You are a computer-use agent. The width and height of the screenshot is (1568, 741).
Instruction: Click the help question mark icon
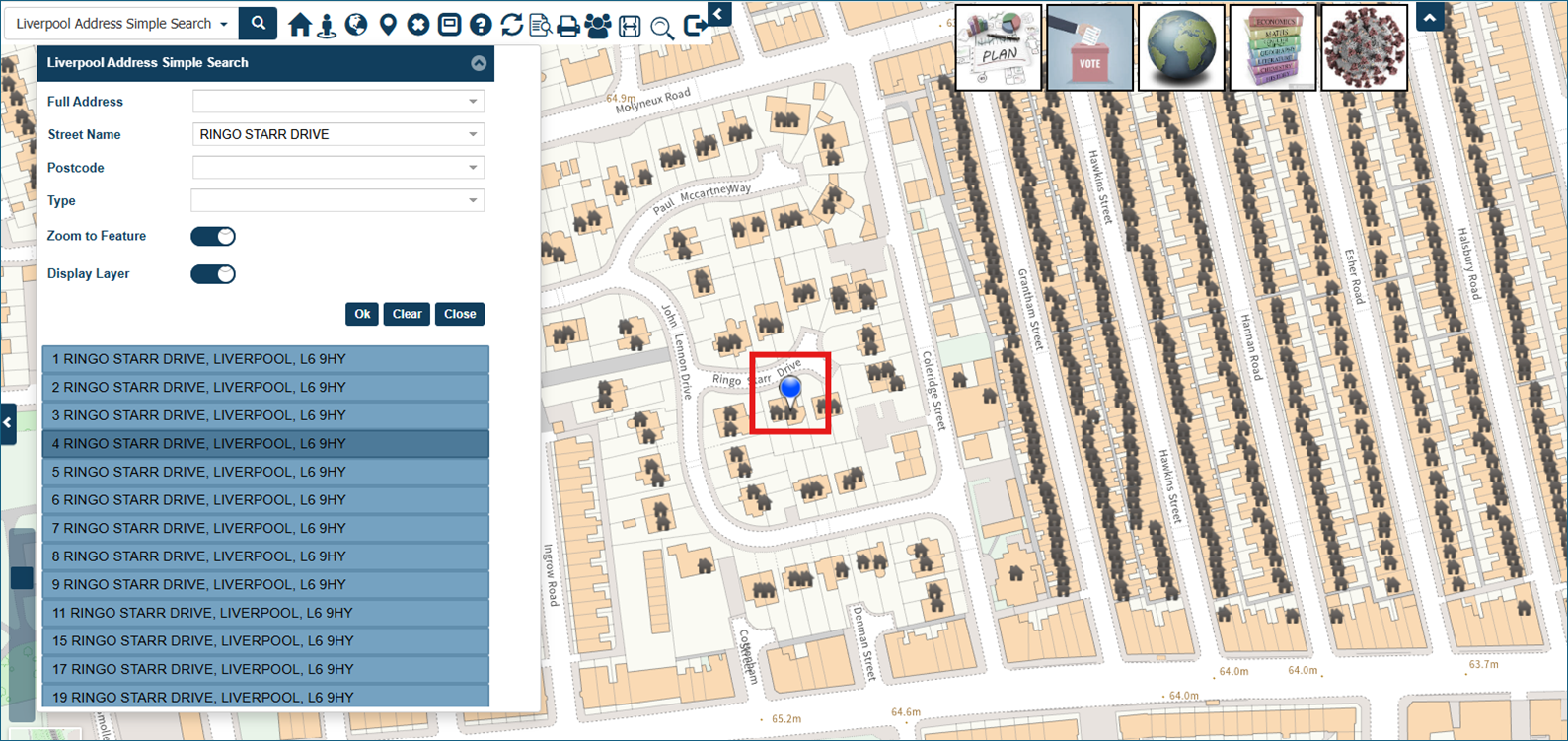tap(481, 25)
